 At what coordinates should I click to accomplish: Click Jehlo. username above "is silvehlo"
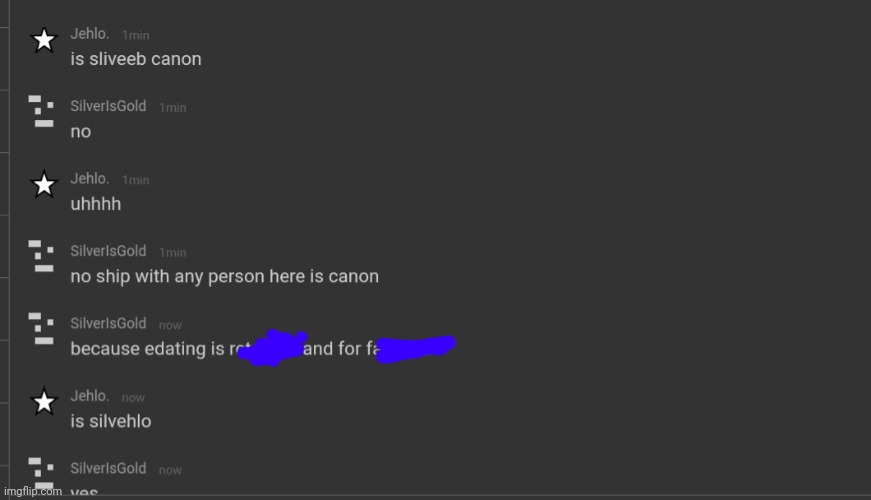(89, 396)
